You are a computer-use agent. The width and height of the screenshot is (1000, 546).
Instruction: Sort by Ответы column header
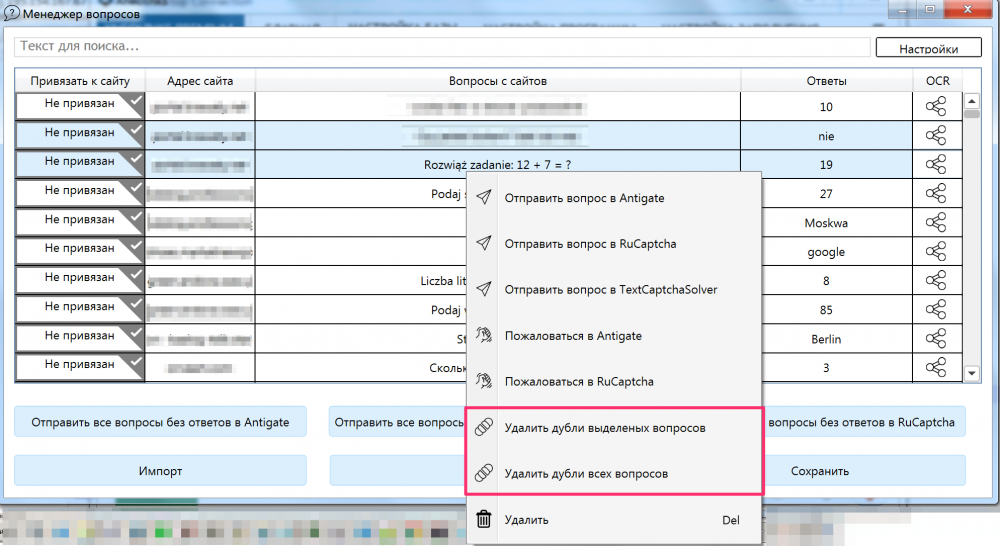point(827,81)
